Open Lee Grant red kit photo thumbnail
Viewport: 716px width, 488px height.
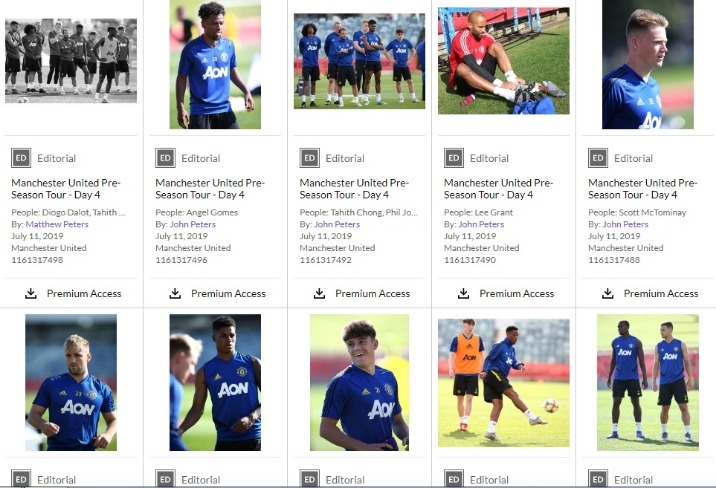504,61
